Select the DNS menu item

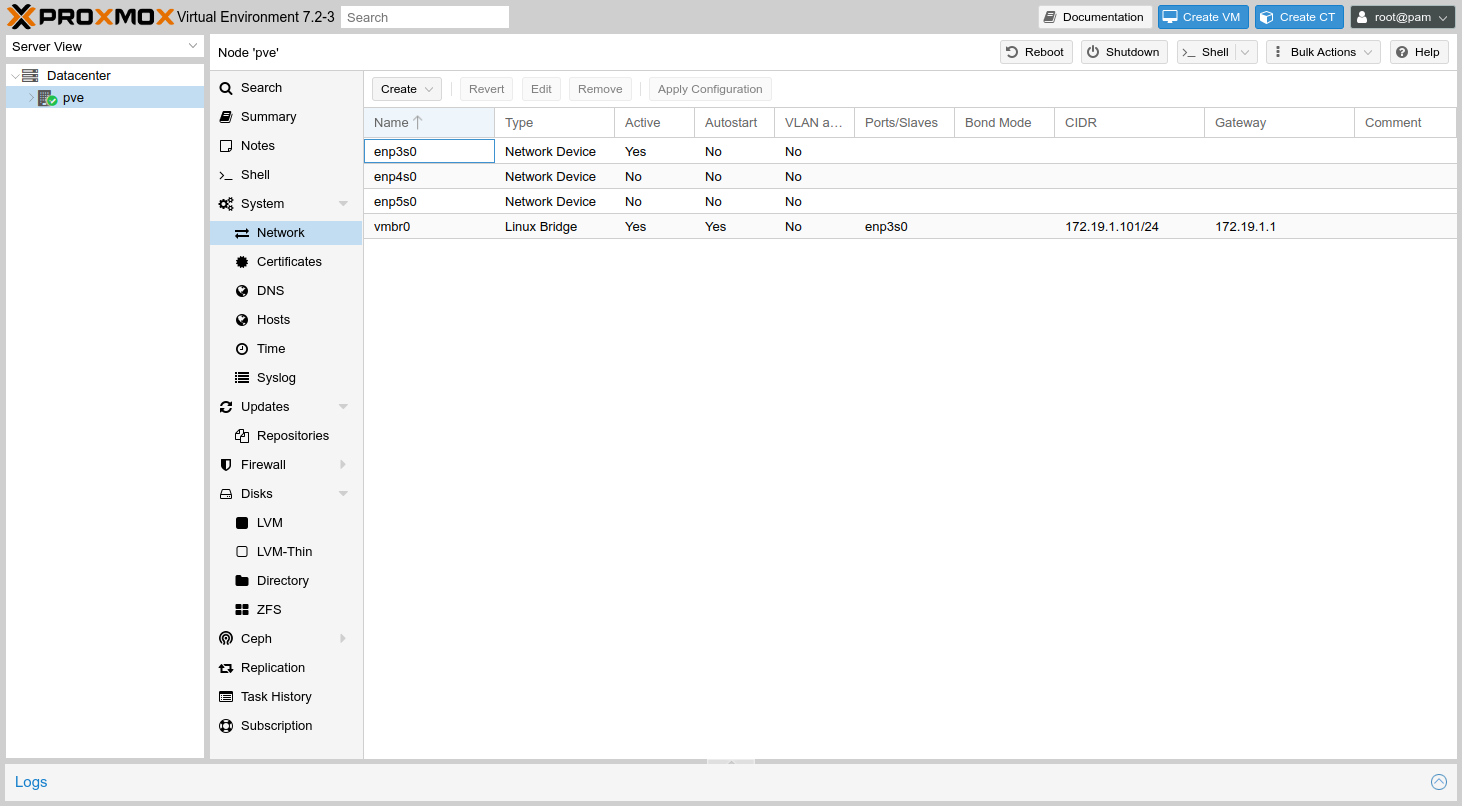tap(270, 291)
